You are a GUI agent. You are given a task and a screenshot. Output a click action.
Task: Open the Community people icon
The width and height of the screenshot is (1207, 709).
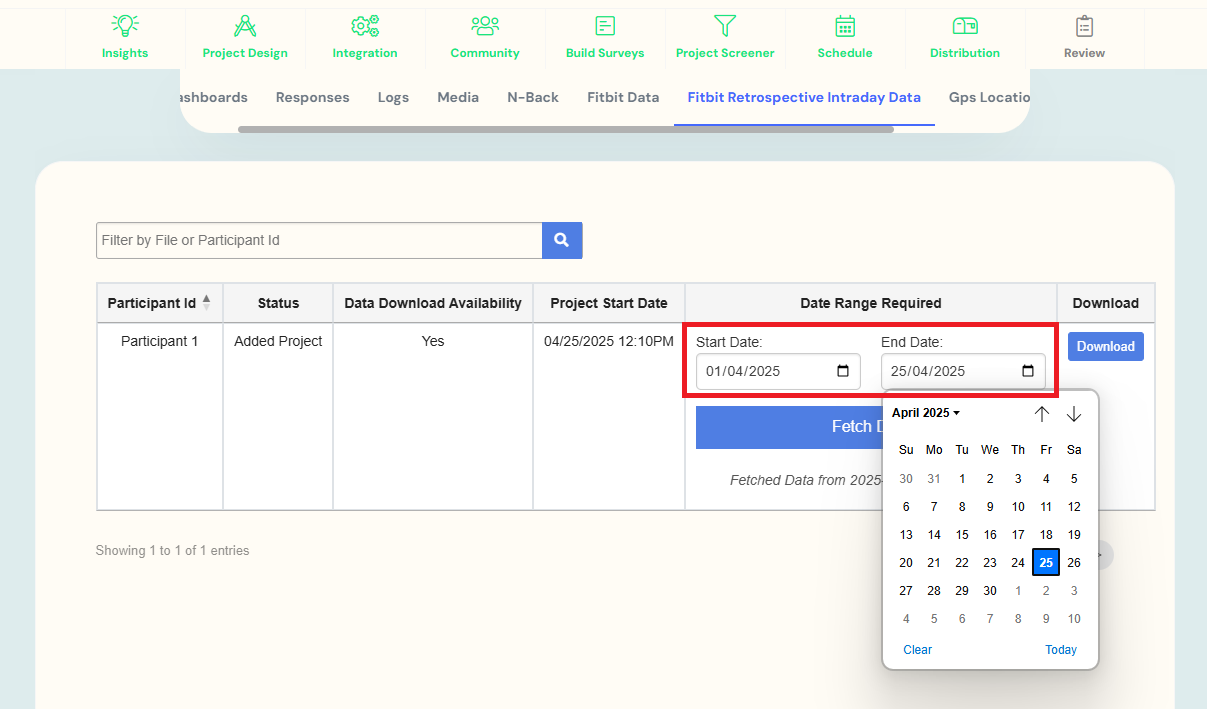(485, 26)
